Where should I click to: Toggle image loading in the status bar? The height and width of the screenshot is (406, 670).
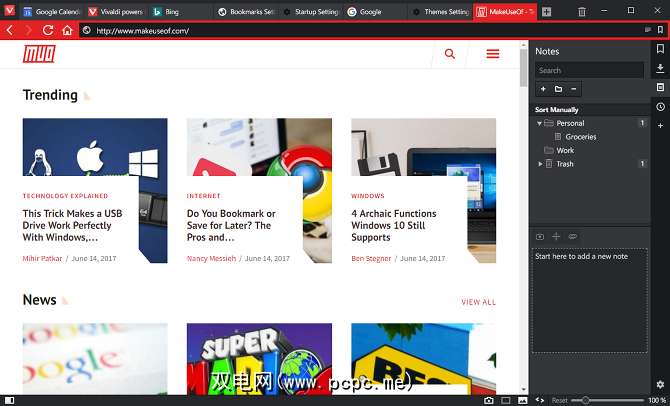point(523,400)
